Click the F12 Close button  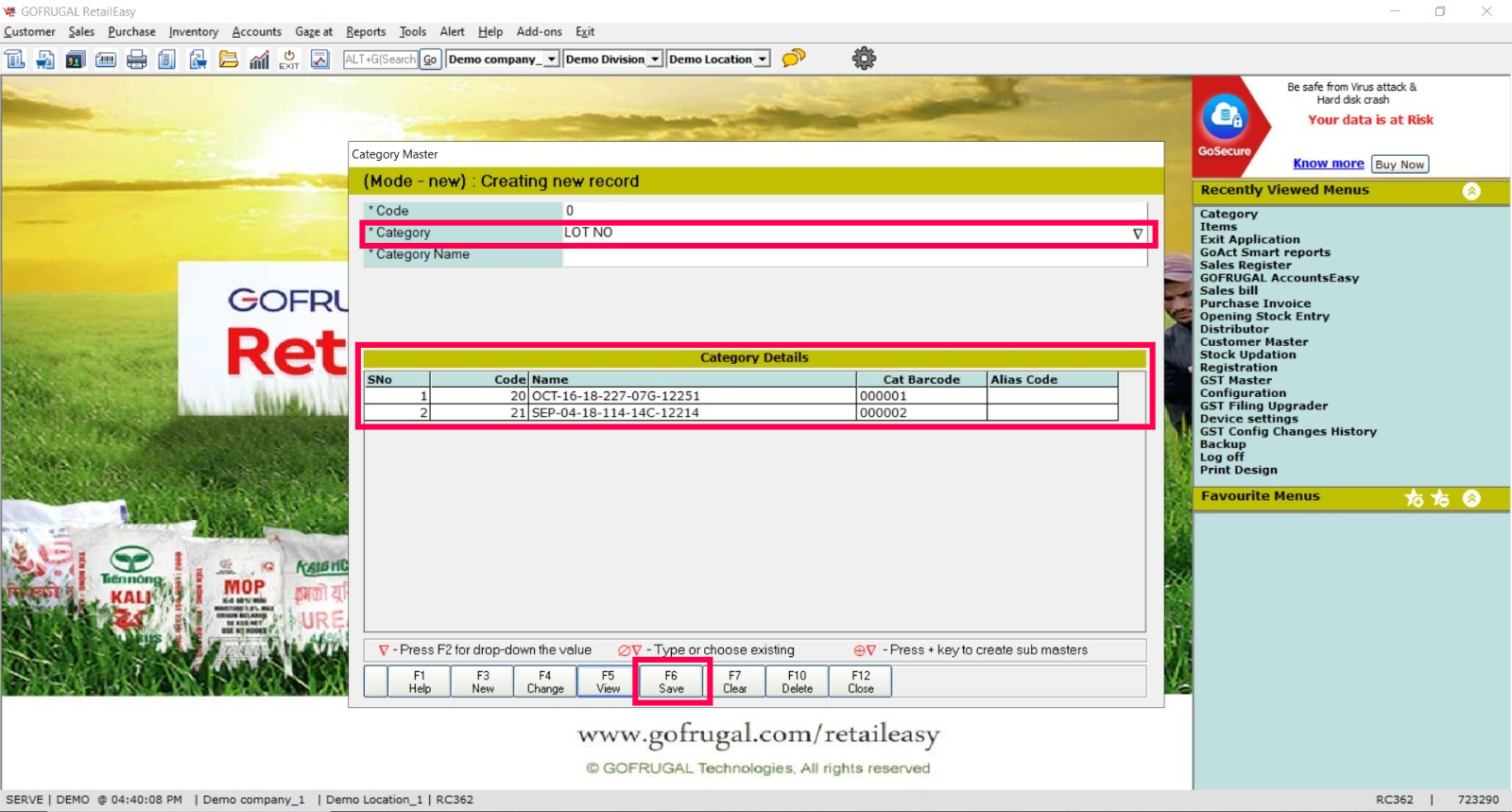click(861, 682)
